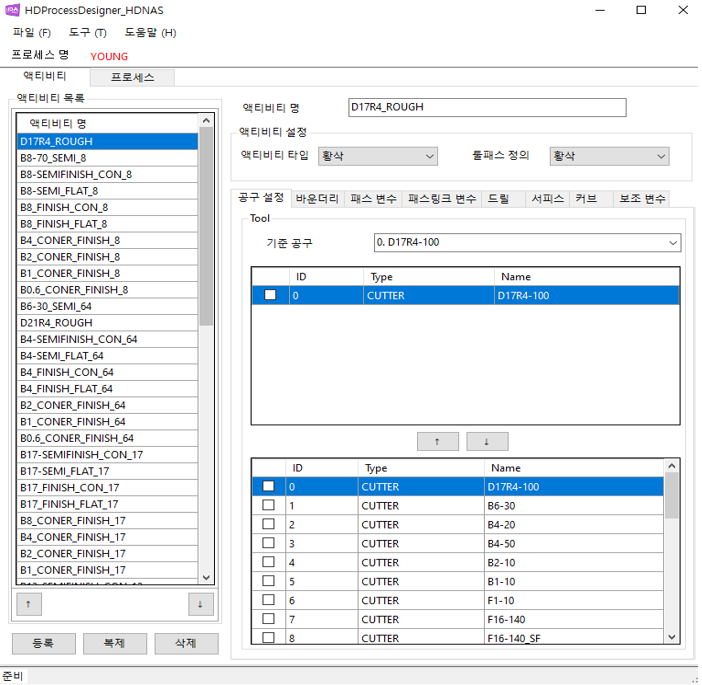
Task: Click the 삭제 button
Action: tap(186, 643)
